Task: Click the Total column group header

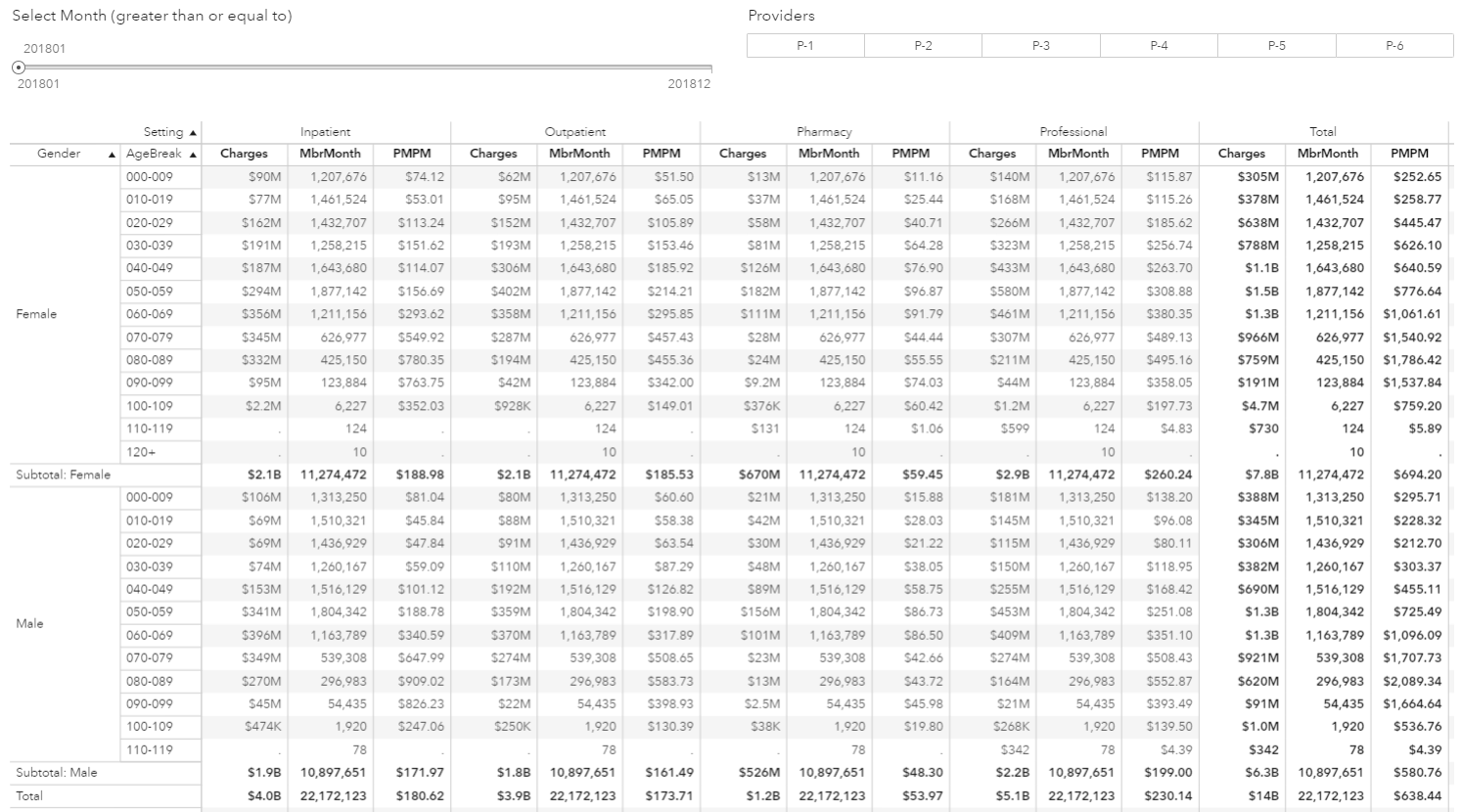Action: (1323, 132)
